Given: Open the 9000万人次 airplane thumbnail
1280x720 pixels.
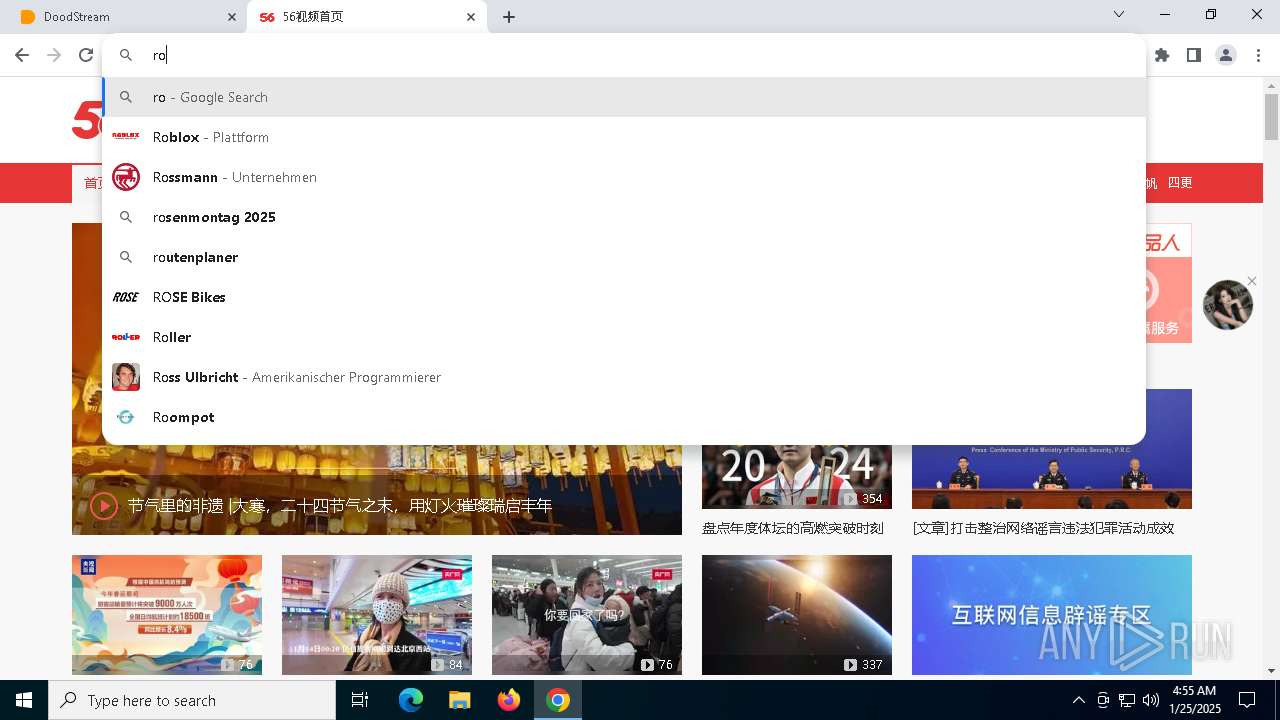Looking at the screenshot, I should [167, 615].
